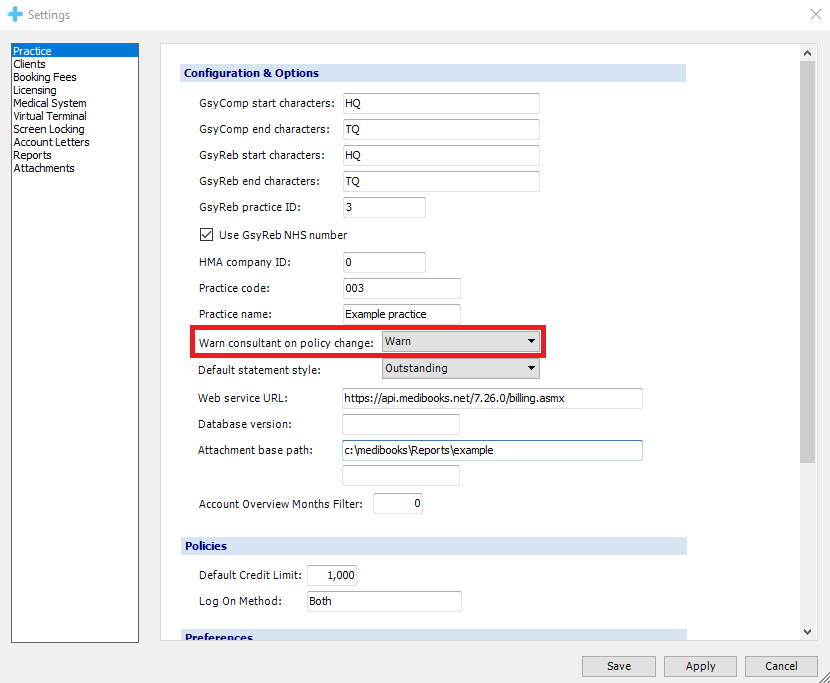The image size is (830, 683).
Task: Focus the Practice name text field
Action: pos(400,314)
